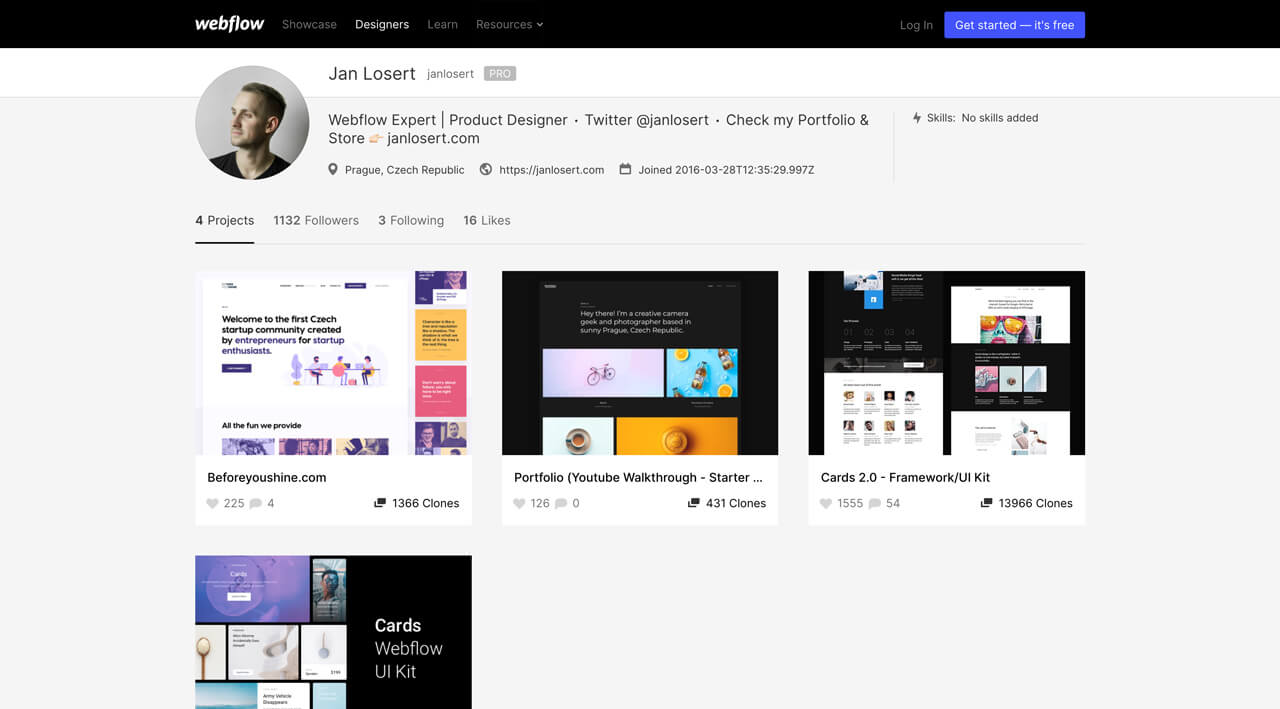Open the Cards Webflow UI Kit thumbnail

(x=333, y=632)
